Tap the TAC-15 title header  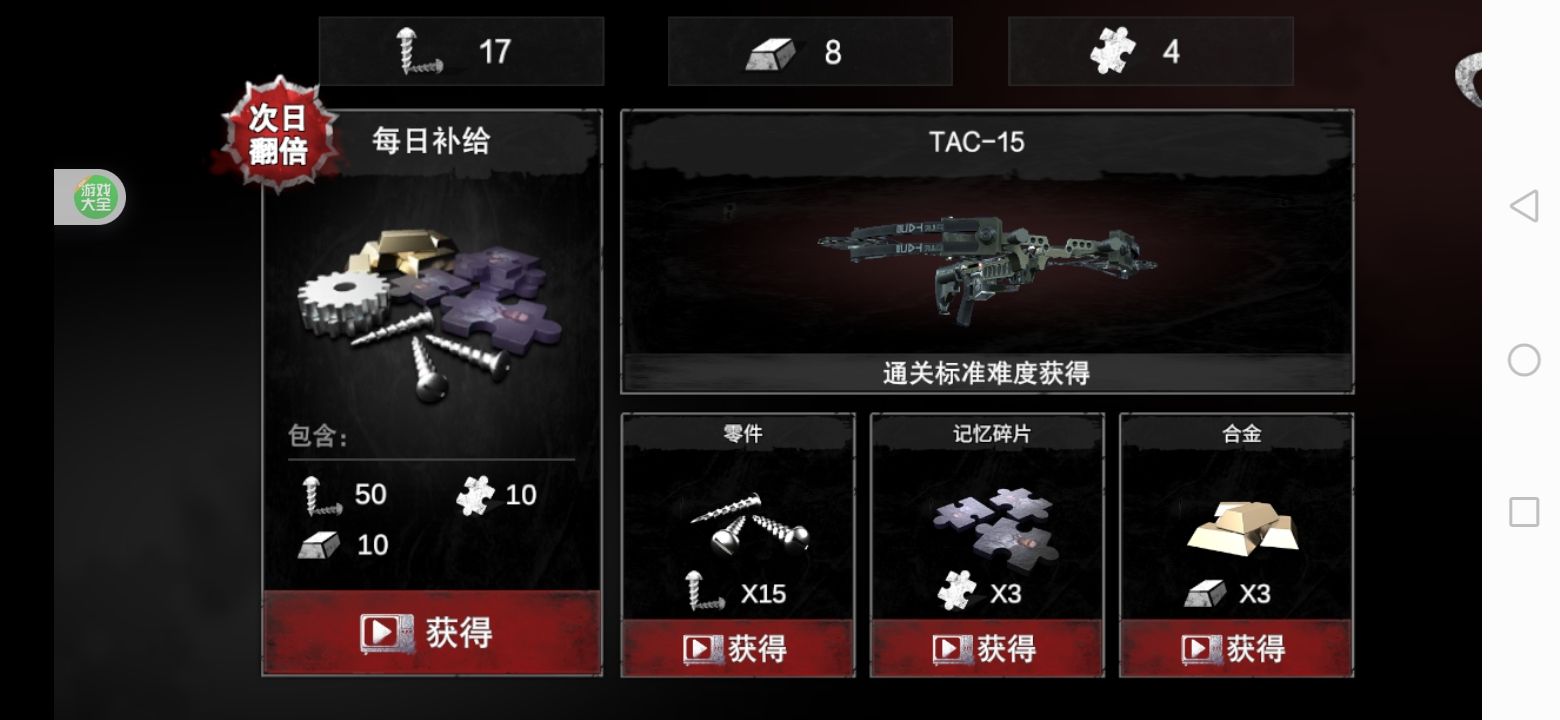click(x=977, y=142)
